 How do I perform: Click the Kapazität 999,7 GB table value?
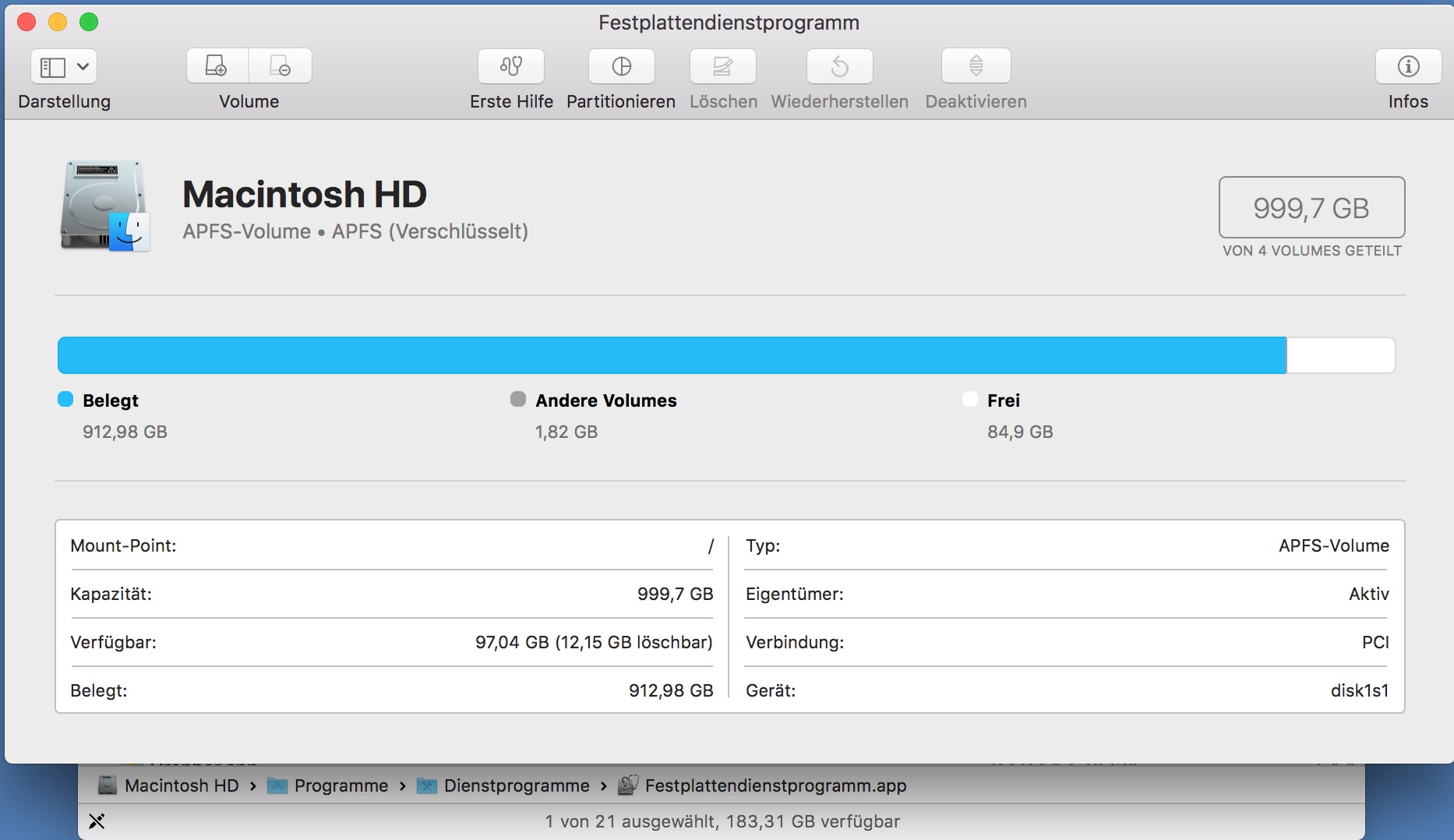[675, 594]
